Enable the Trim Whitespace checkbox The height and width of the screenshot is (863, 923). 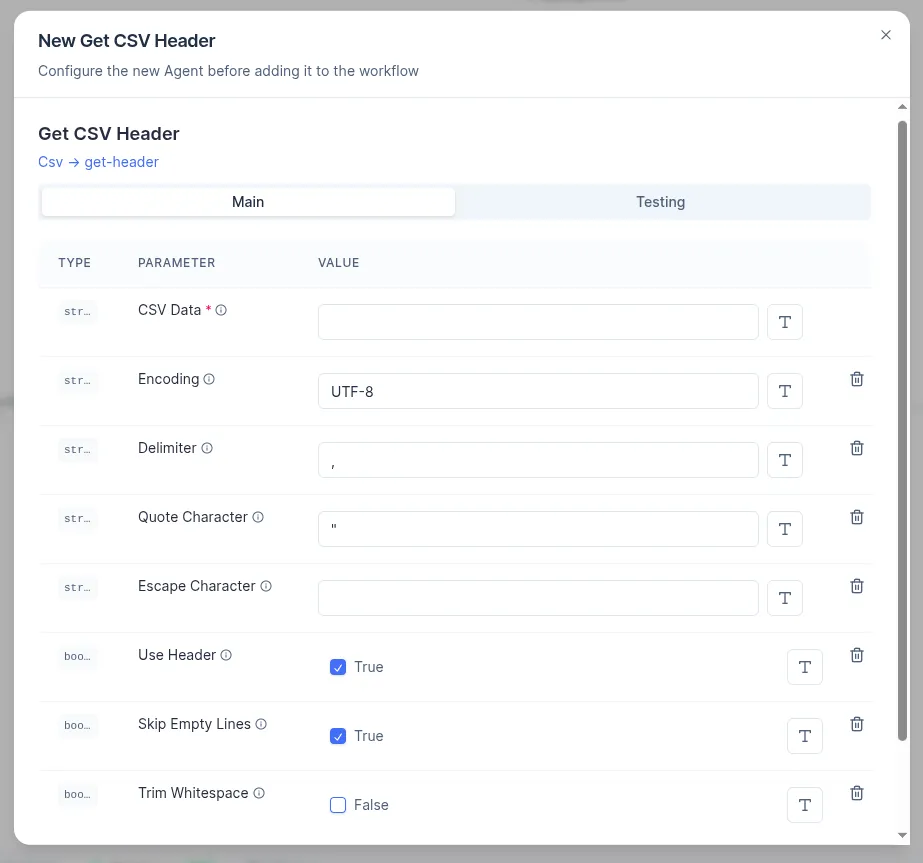click(x=338, y=804)
